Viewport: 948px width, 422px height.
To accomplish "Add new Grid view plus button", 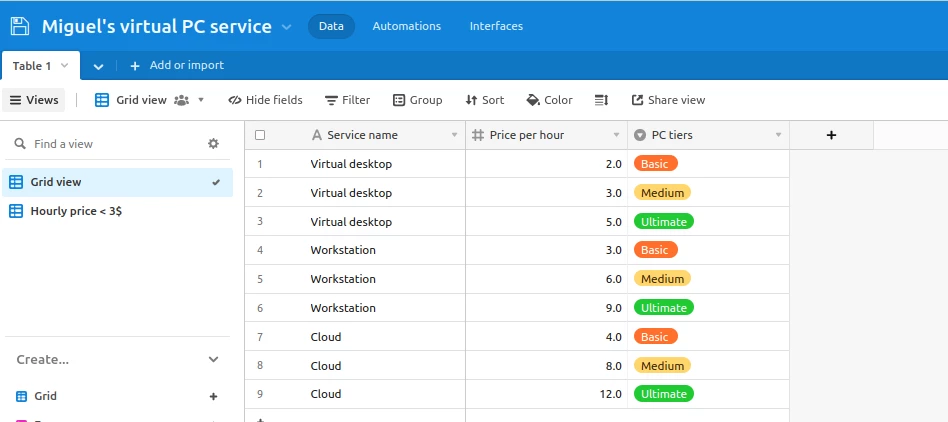I will [213, 397].
